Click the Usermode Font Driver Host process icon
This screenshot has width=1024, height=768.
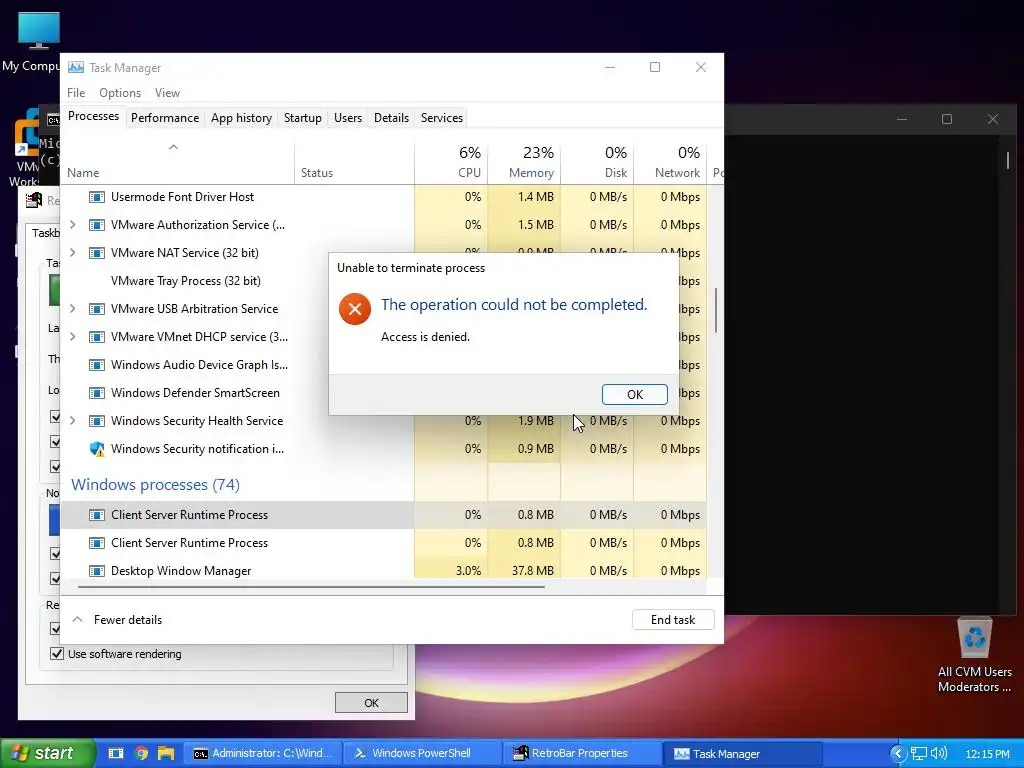[x=97, y=197]
